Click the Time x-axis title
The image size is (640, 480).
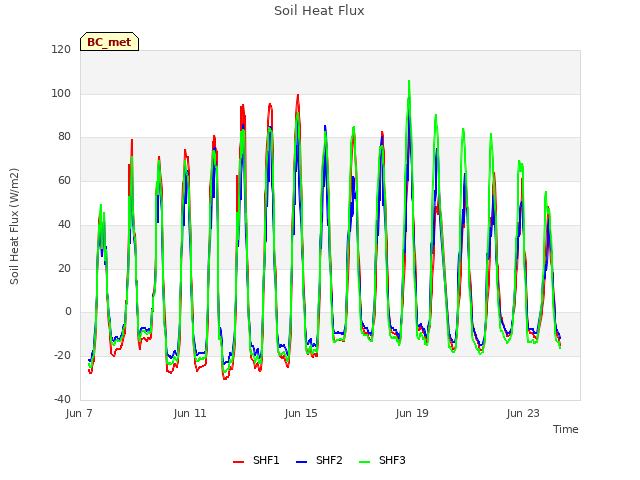[x=566, y=429]
